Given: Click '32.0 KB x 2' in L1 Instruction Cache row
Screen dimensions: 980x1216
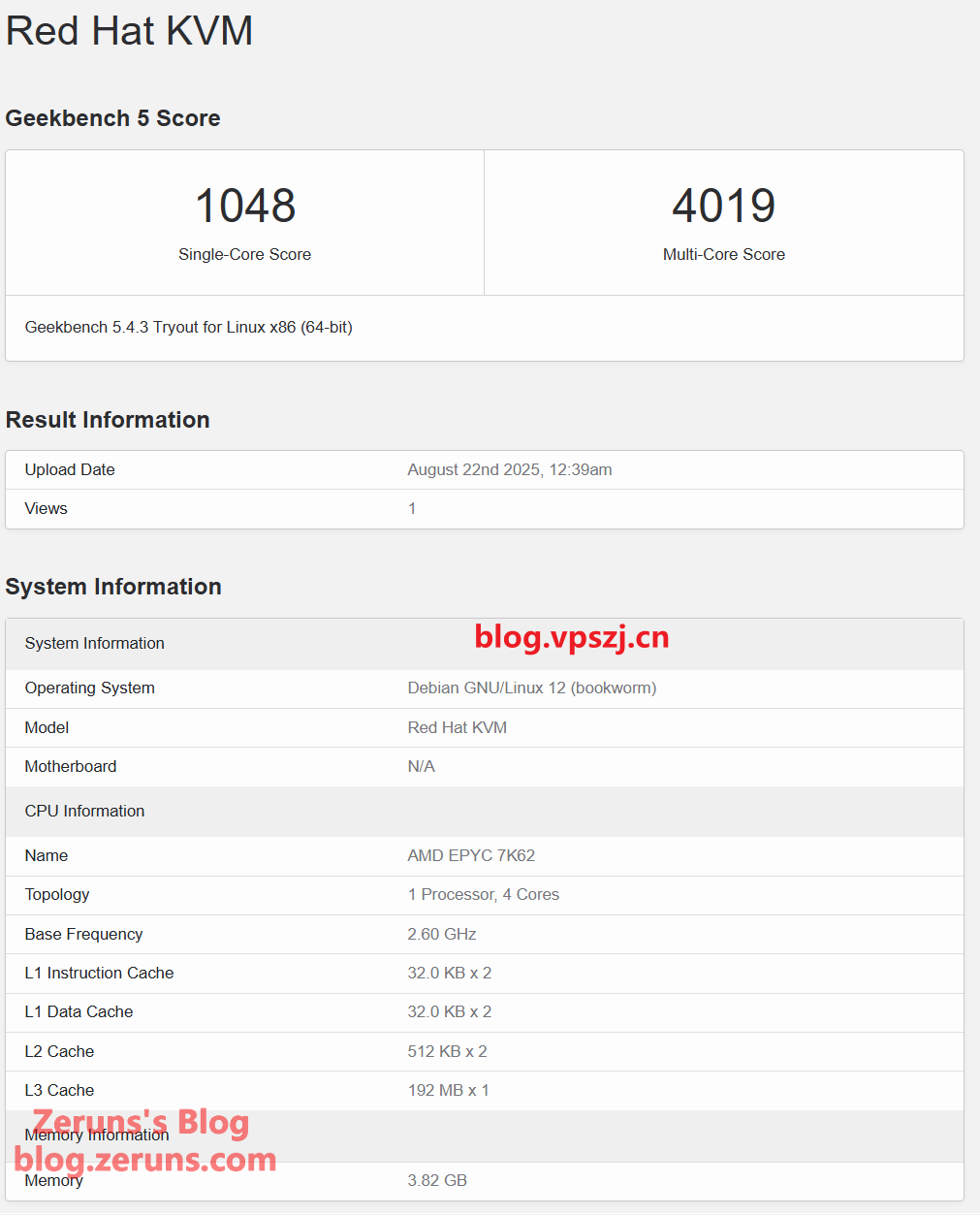Looking at the screenshot, I should point(450,973).
